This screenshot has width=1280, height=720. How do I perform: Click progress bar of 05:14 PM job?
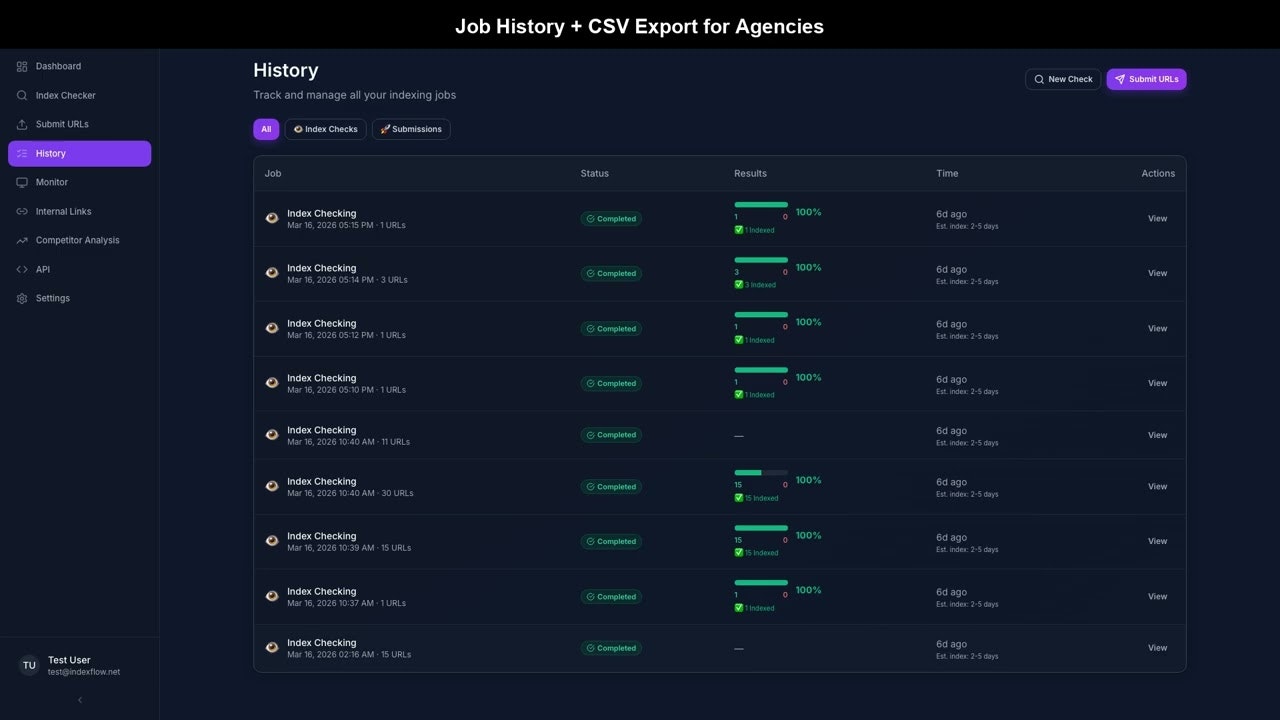click(x=761, y=260)
